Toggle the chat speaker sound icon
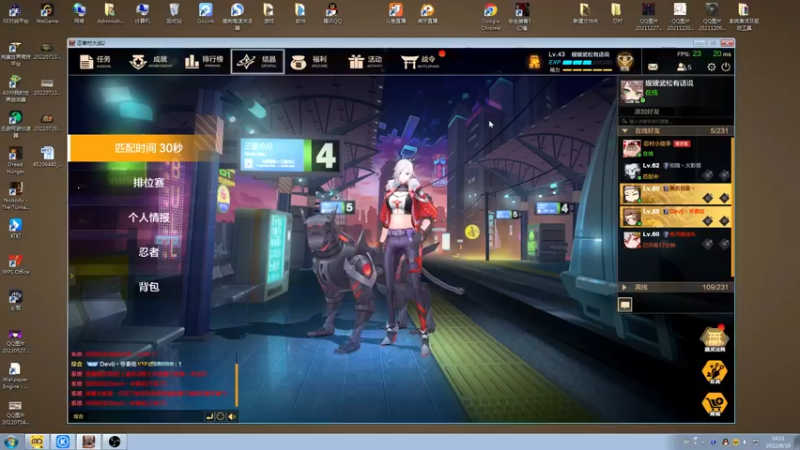 (x=232, y=417)
